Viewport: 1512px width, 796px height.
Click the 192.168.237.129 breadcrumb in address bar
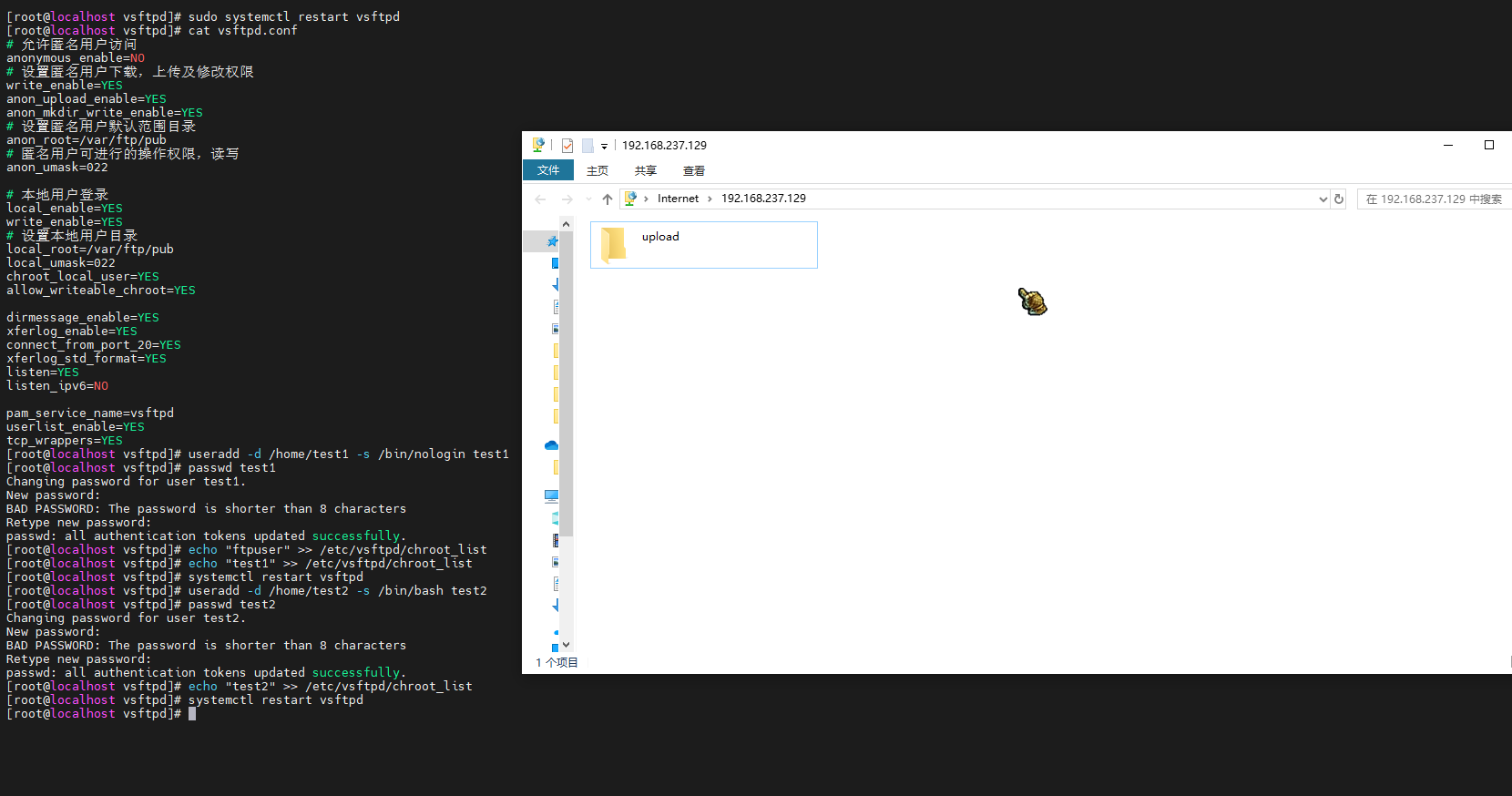pyautogui.click(x=763, y=199)
